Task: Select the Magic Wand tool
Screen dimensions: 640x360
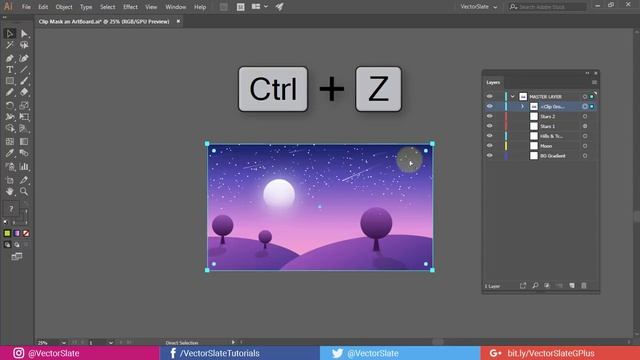Action: pos(10,45)
